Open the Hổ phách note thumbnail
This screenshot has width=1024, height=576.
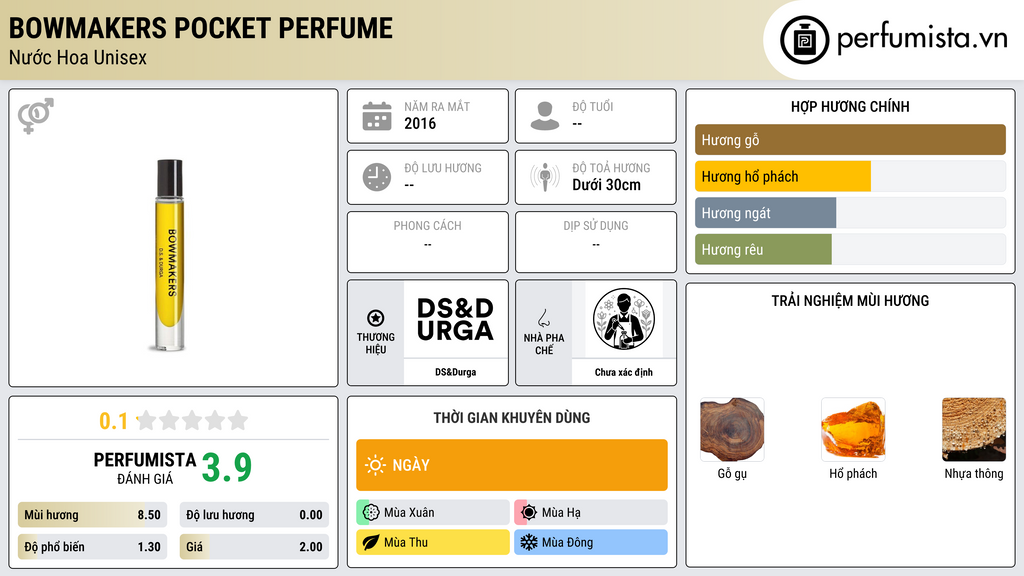click(x=853, y=429)
